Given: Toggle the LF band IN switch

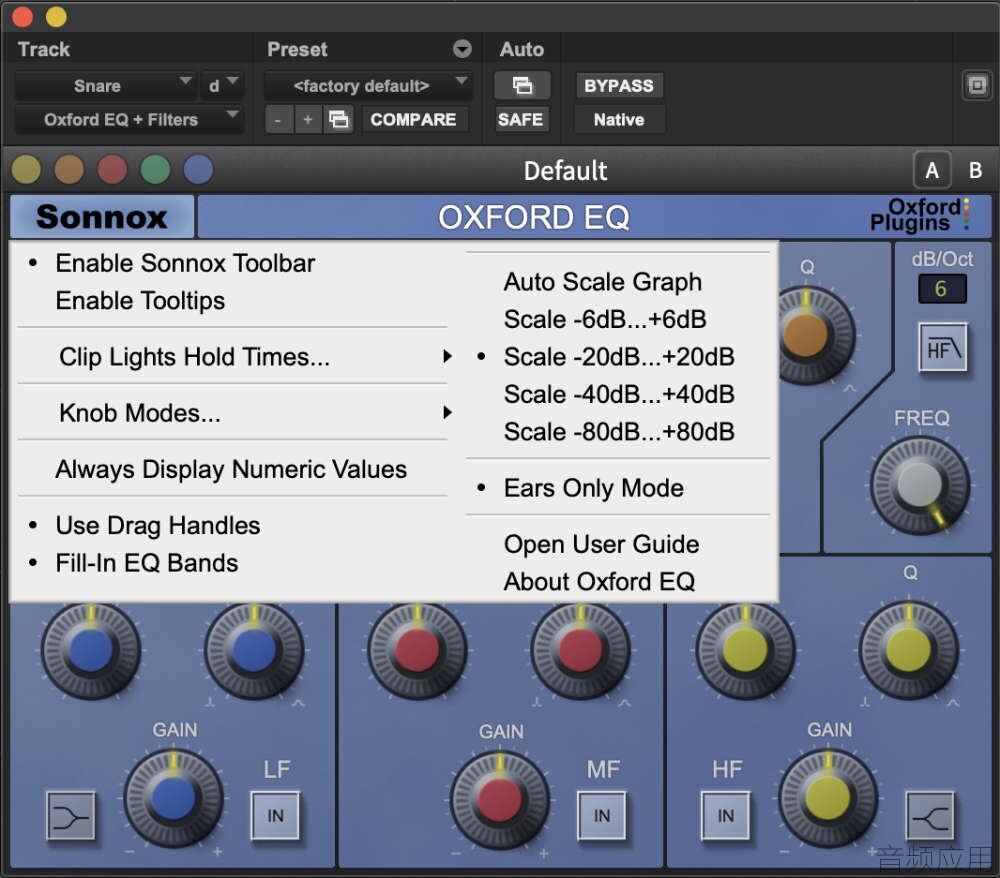Looking at the screenshot, I should pyautogui.click(x=275, y=816).
